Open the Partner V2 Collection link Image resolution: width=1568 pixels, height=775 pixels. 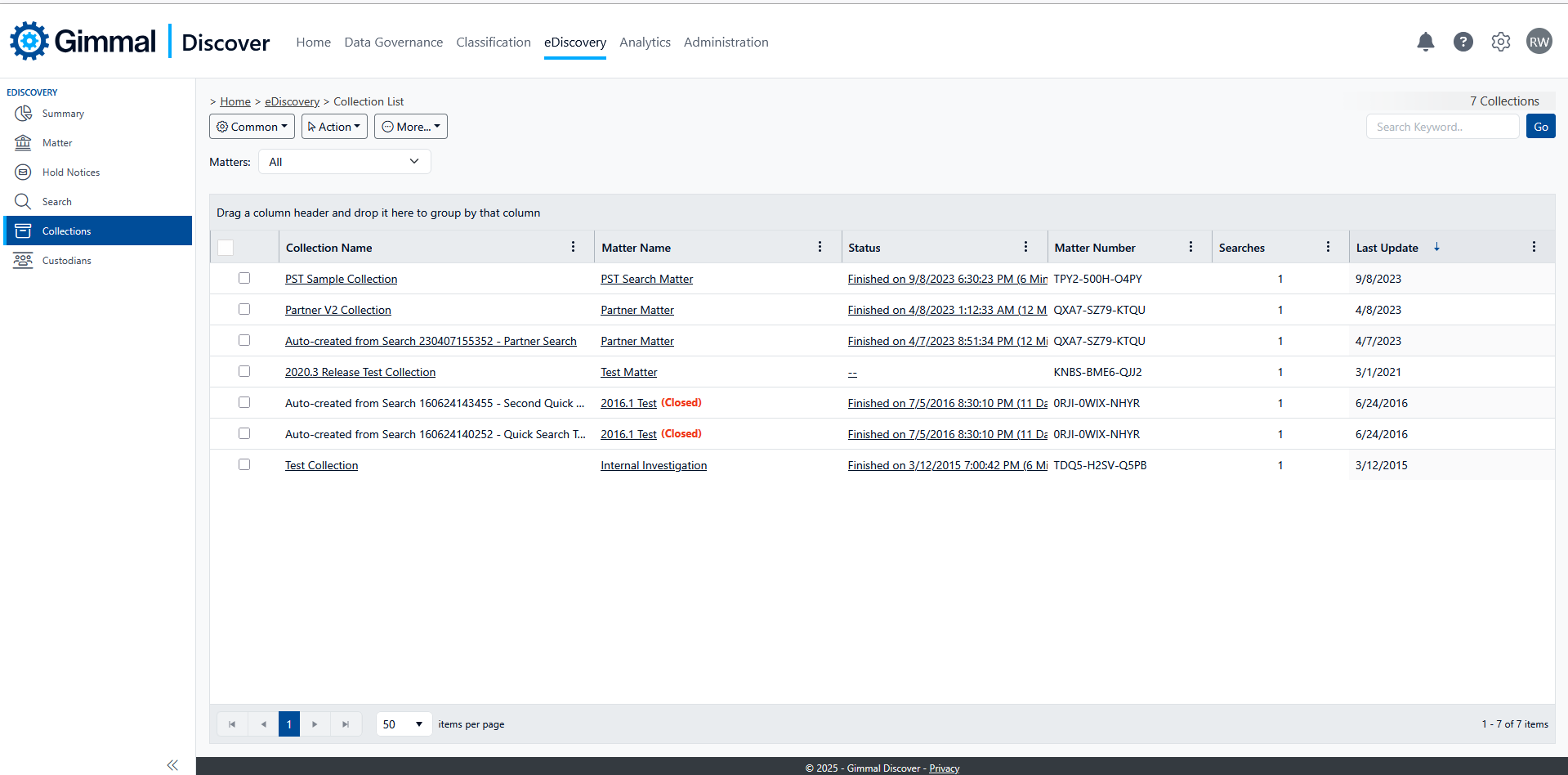[337, 310]
